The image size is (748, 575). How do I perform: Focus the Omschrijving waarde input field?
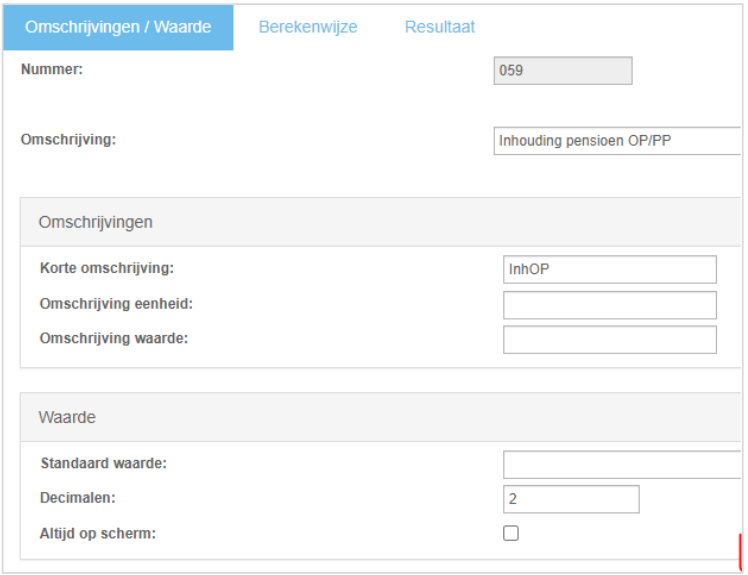[610, 340]
